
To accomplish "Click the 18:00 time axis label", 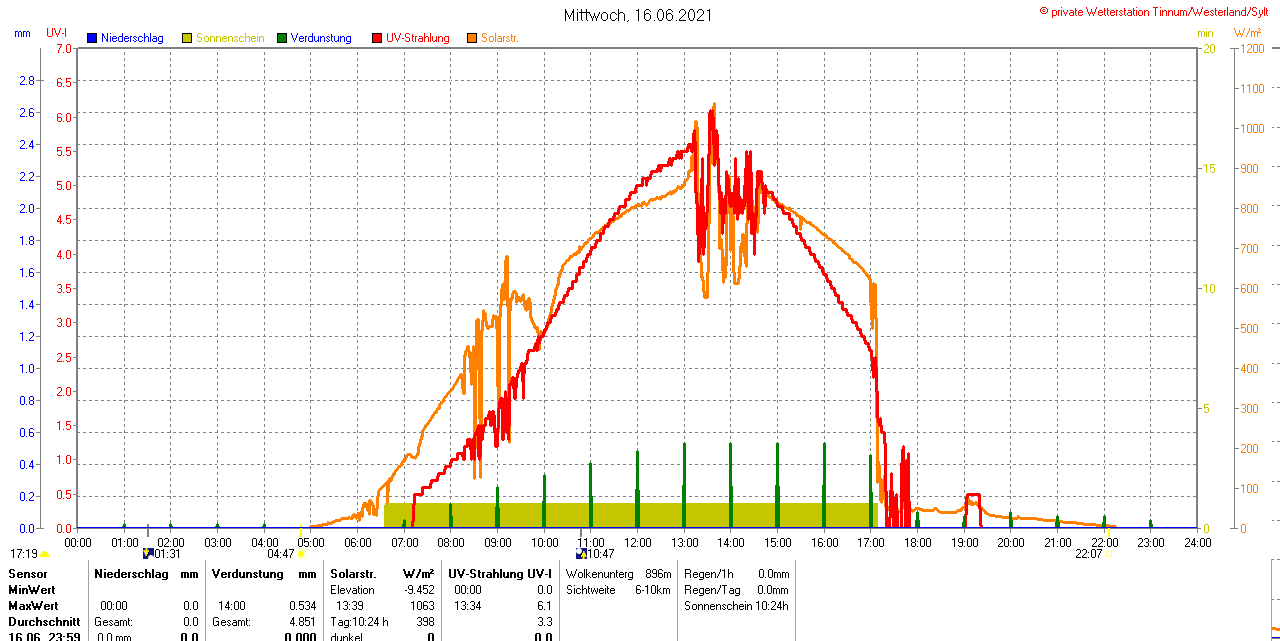I will pos(917,542).
